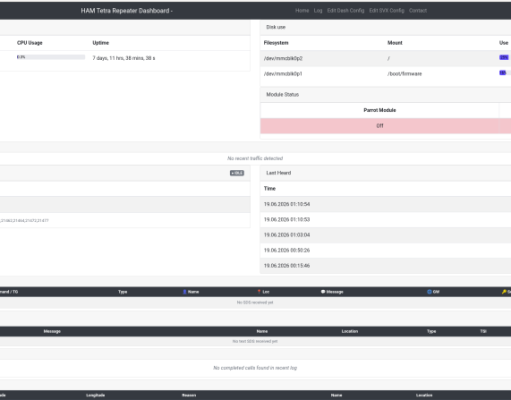
Task: Click the map pin icon beside Loc
Action: (259, 292)
